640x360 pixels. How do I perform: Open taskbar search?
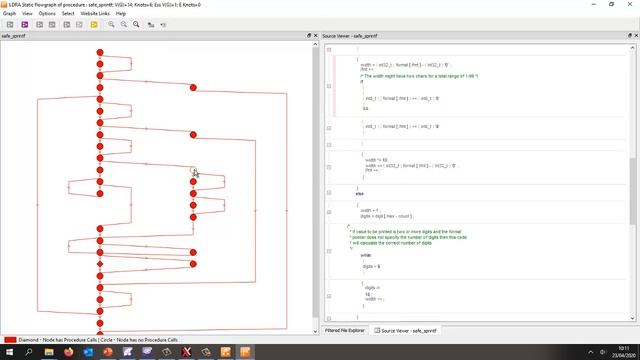(29, 352)
